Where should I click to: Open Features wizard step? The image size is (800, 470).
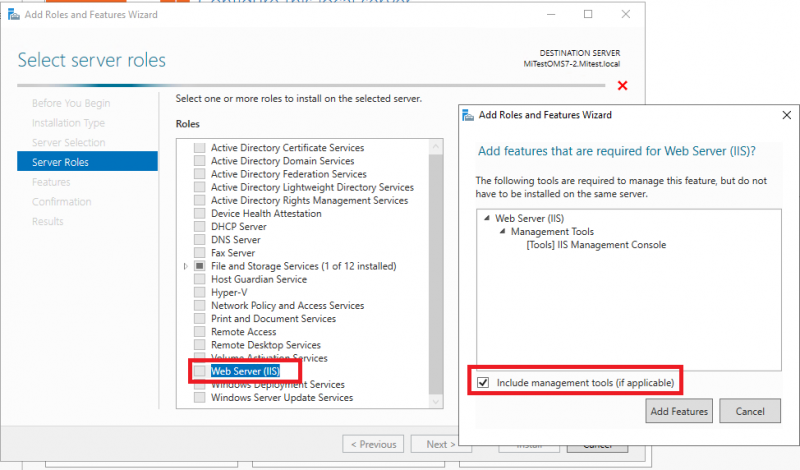click(x=51, y=182)
